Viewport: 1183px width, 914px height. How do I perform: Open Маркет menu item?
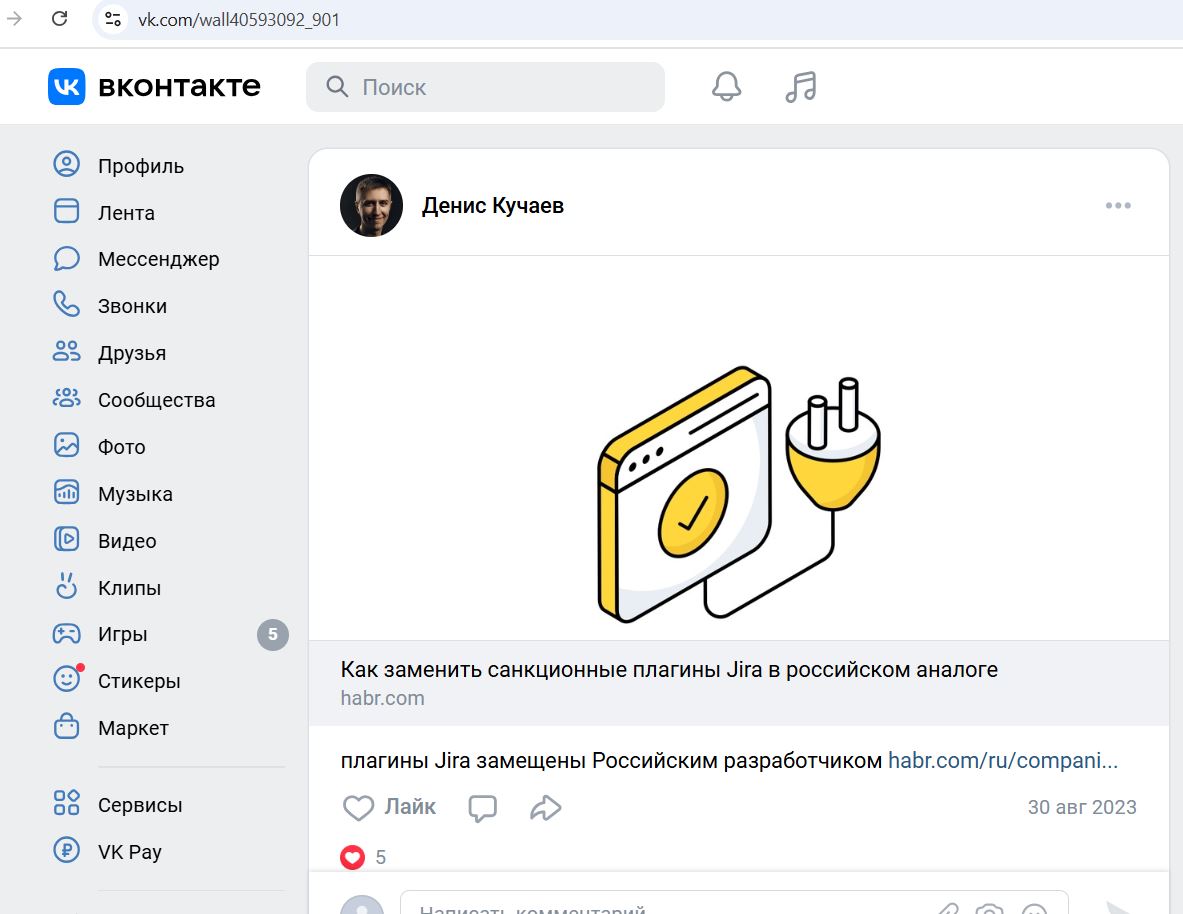click(x=134, y=728)
